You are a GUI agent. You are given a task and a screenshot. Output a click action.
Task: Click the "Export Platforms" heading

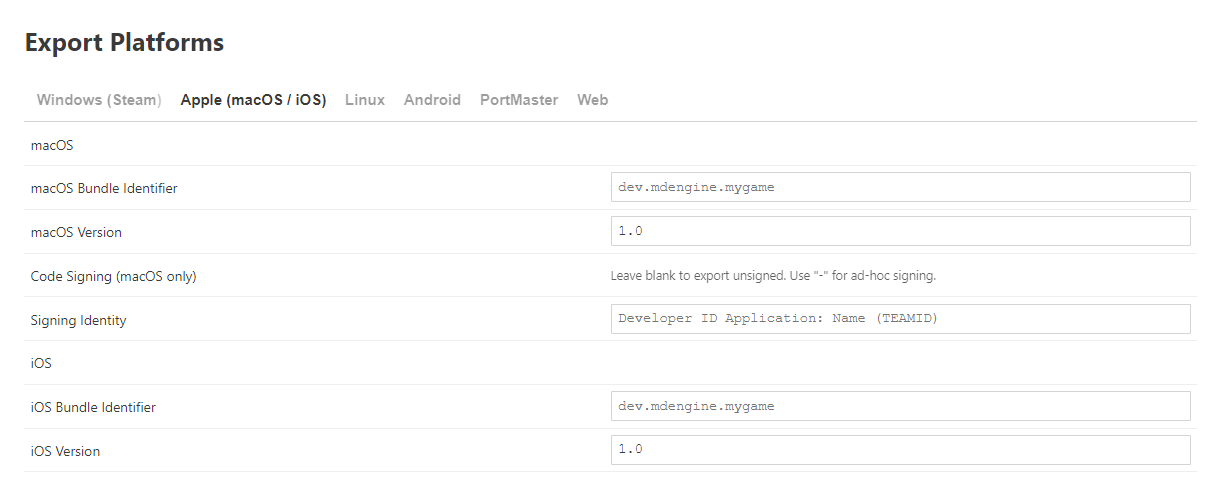click(124, 43)
